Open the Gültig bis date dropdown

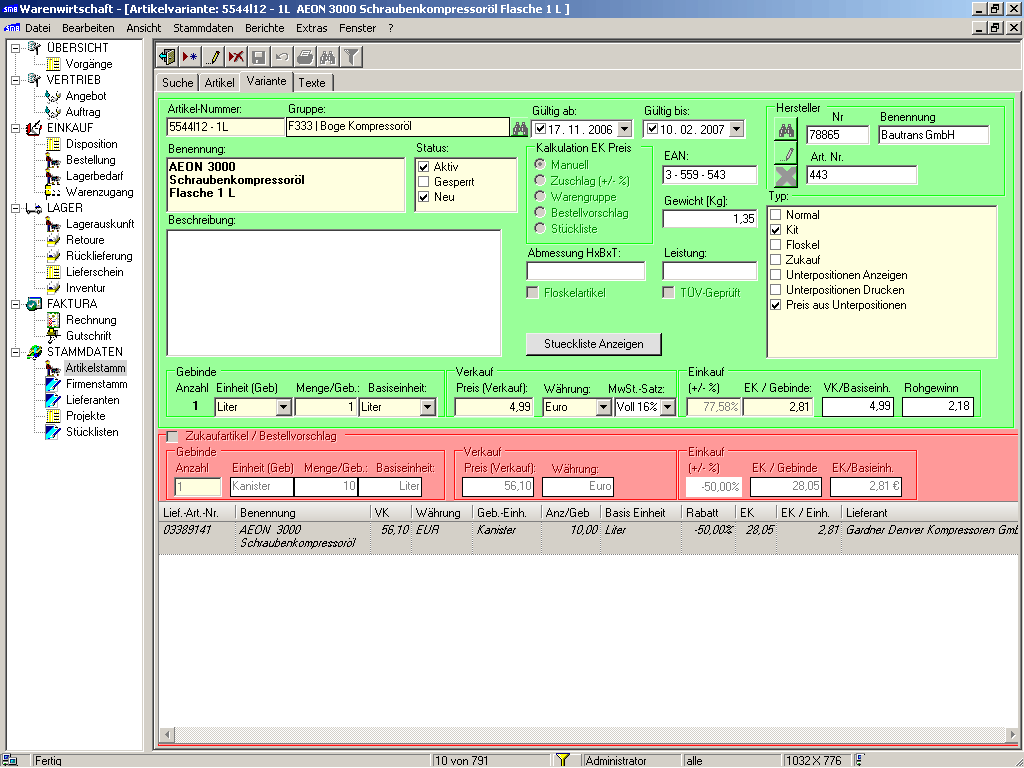736,129
